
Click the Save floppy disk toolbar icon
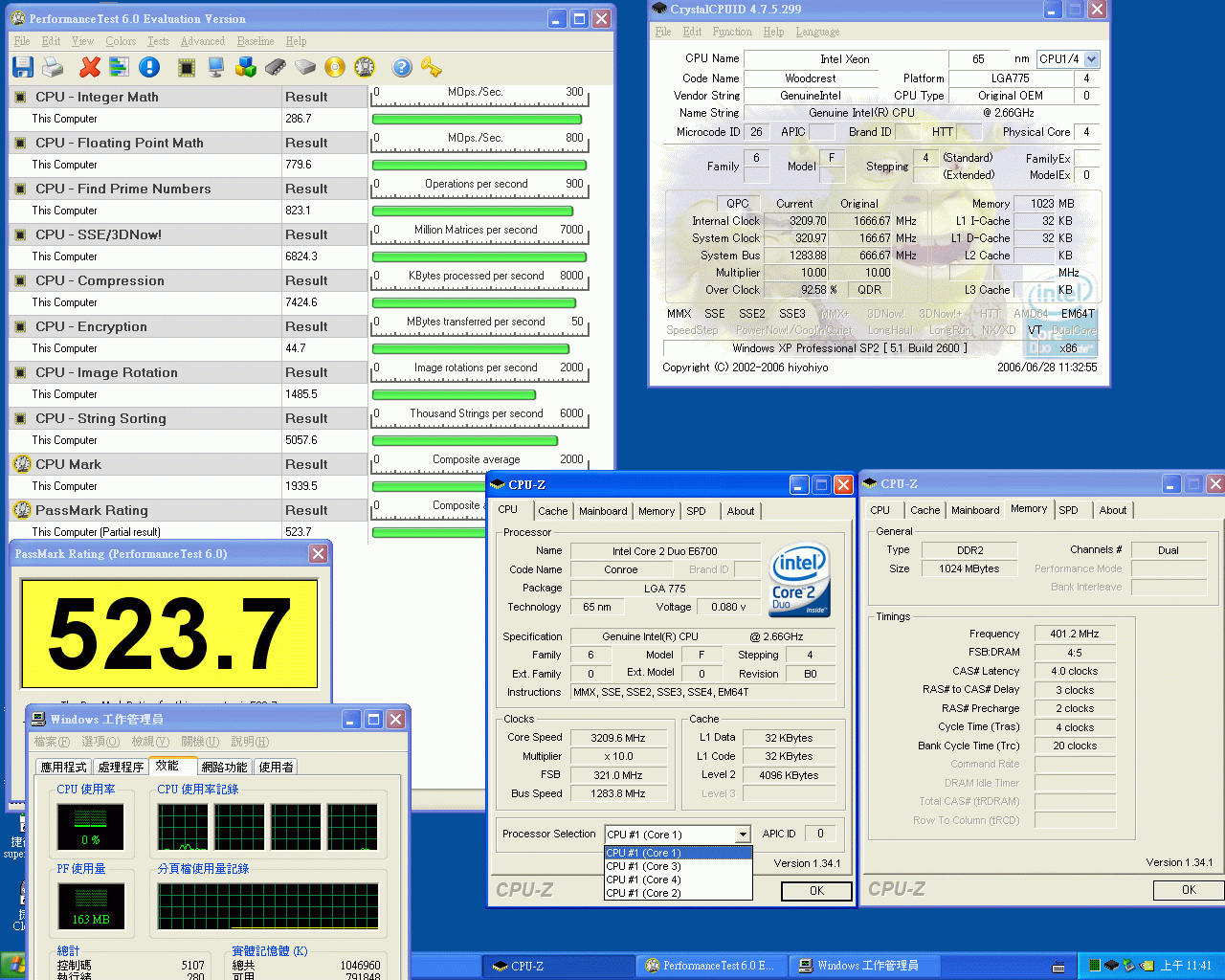pos(23,67)
